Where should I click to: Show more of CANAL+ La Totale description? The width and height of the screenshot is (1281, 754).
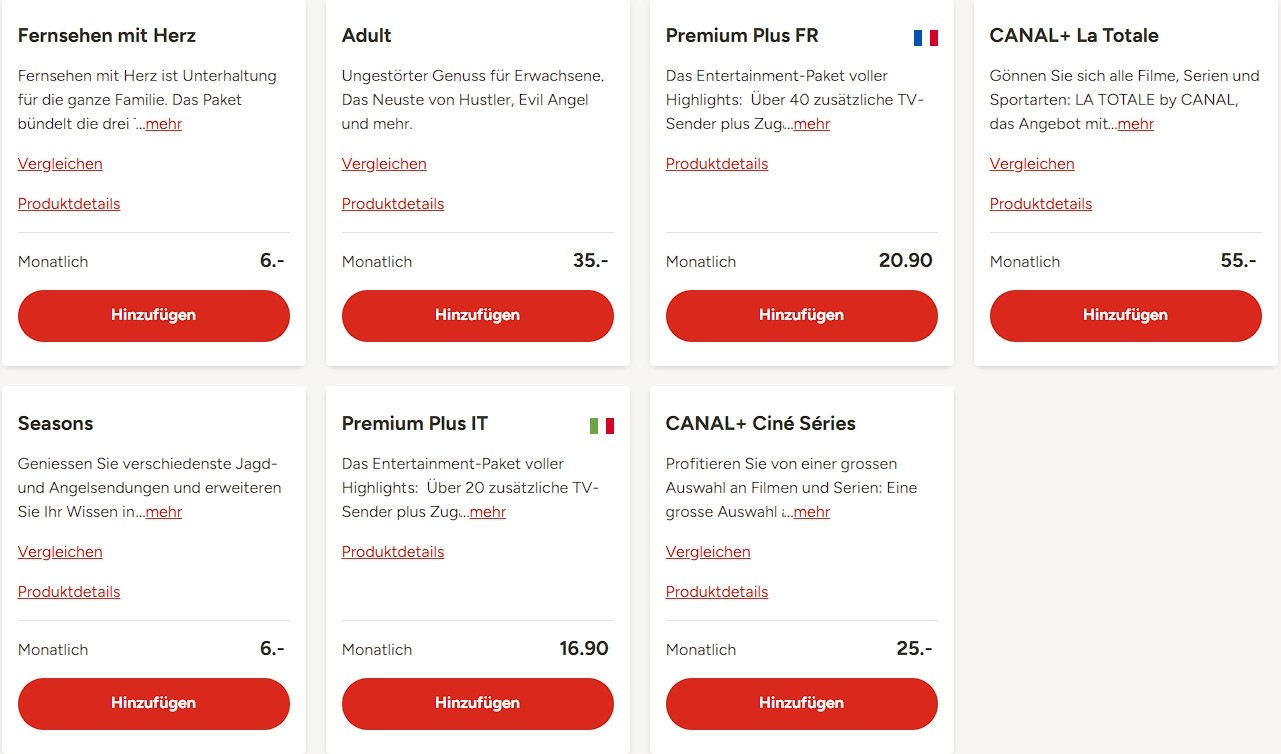coord(1136,124)
